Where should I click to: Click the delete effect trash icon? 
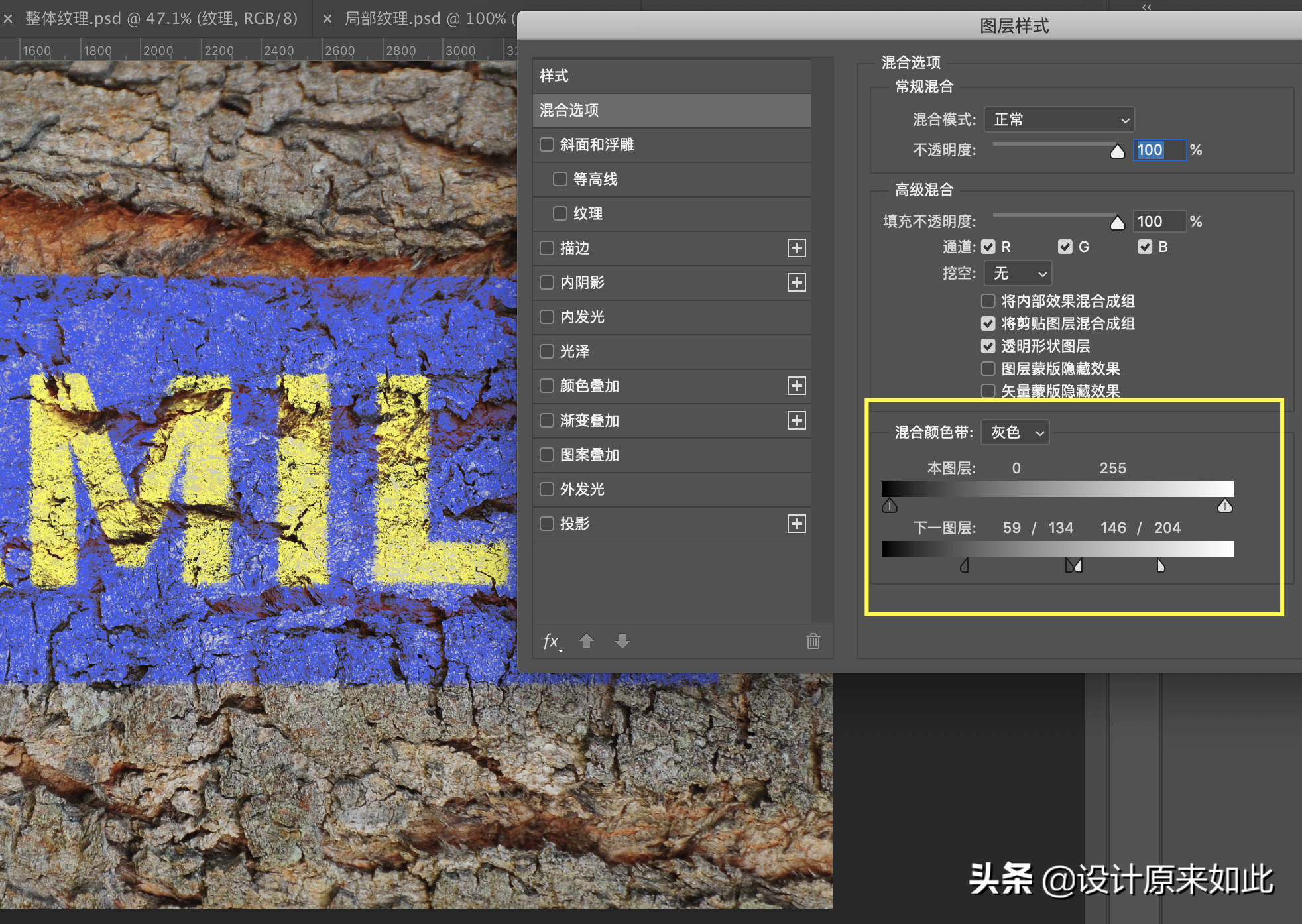[813, 641]
